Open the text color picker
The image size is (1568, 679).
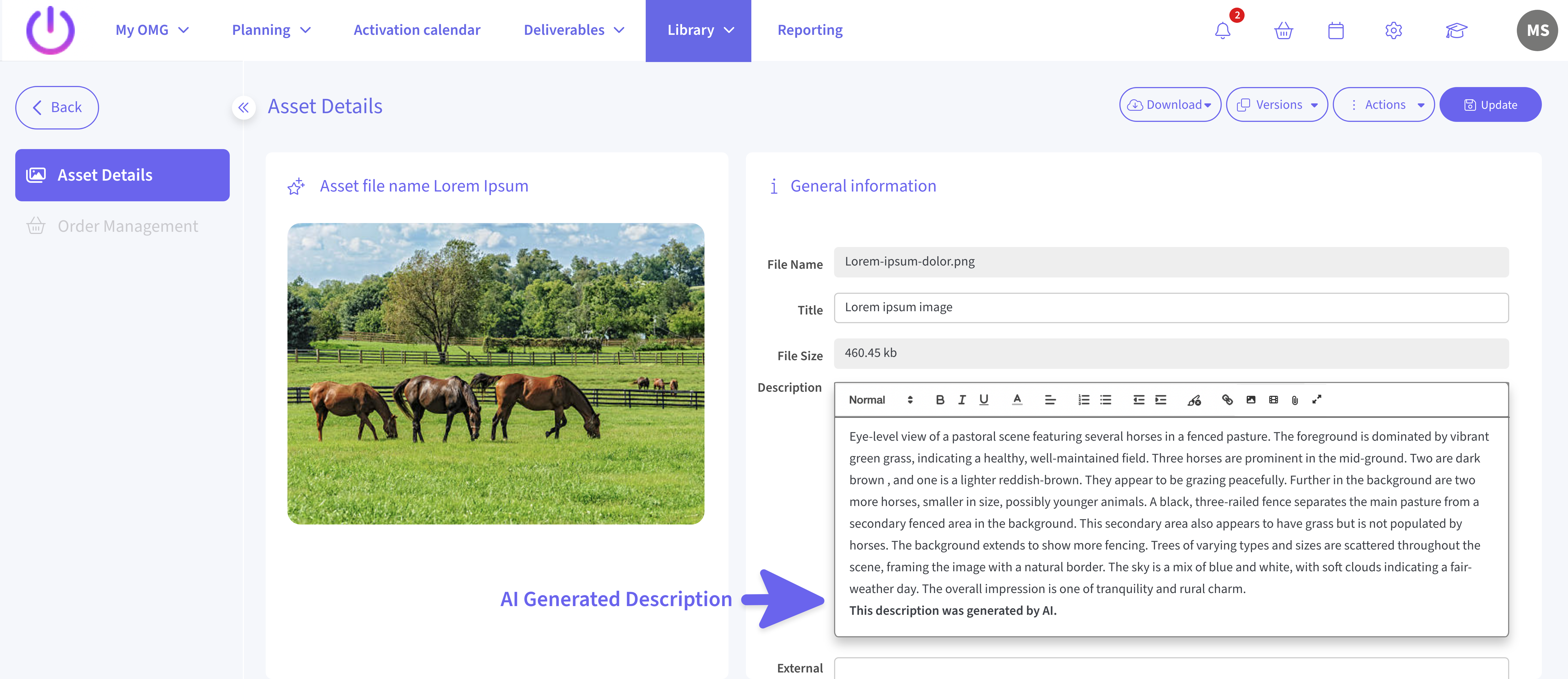pos(1016,400)
